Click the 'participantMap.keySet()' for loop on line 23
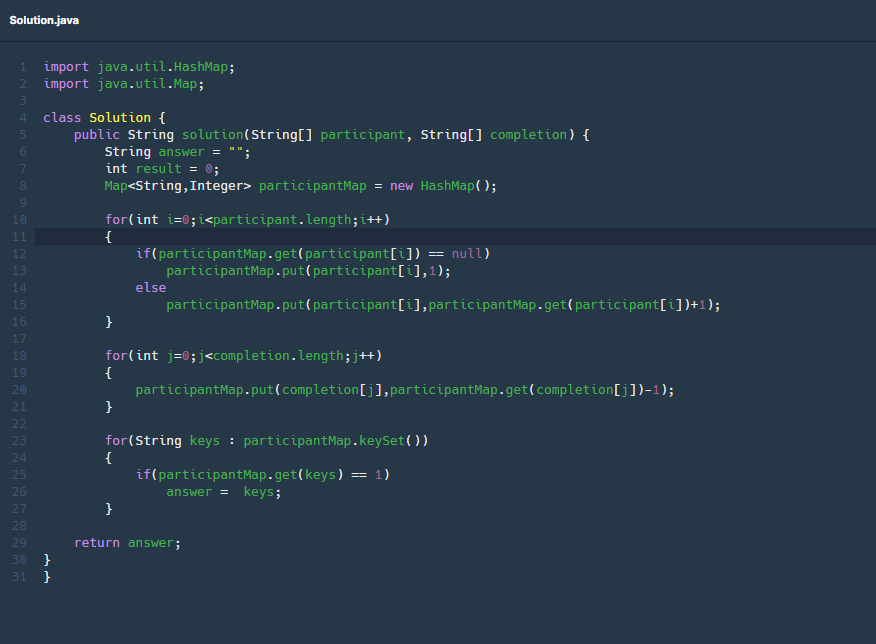This screenshot has width=876, height=644. pos(266,441)
